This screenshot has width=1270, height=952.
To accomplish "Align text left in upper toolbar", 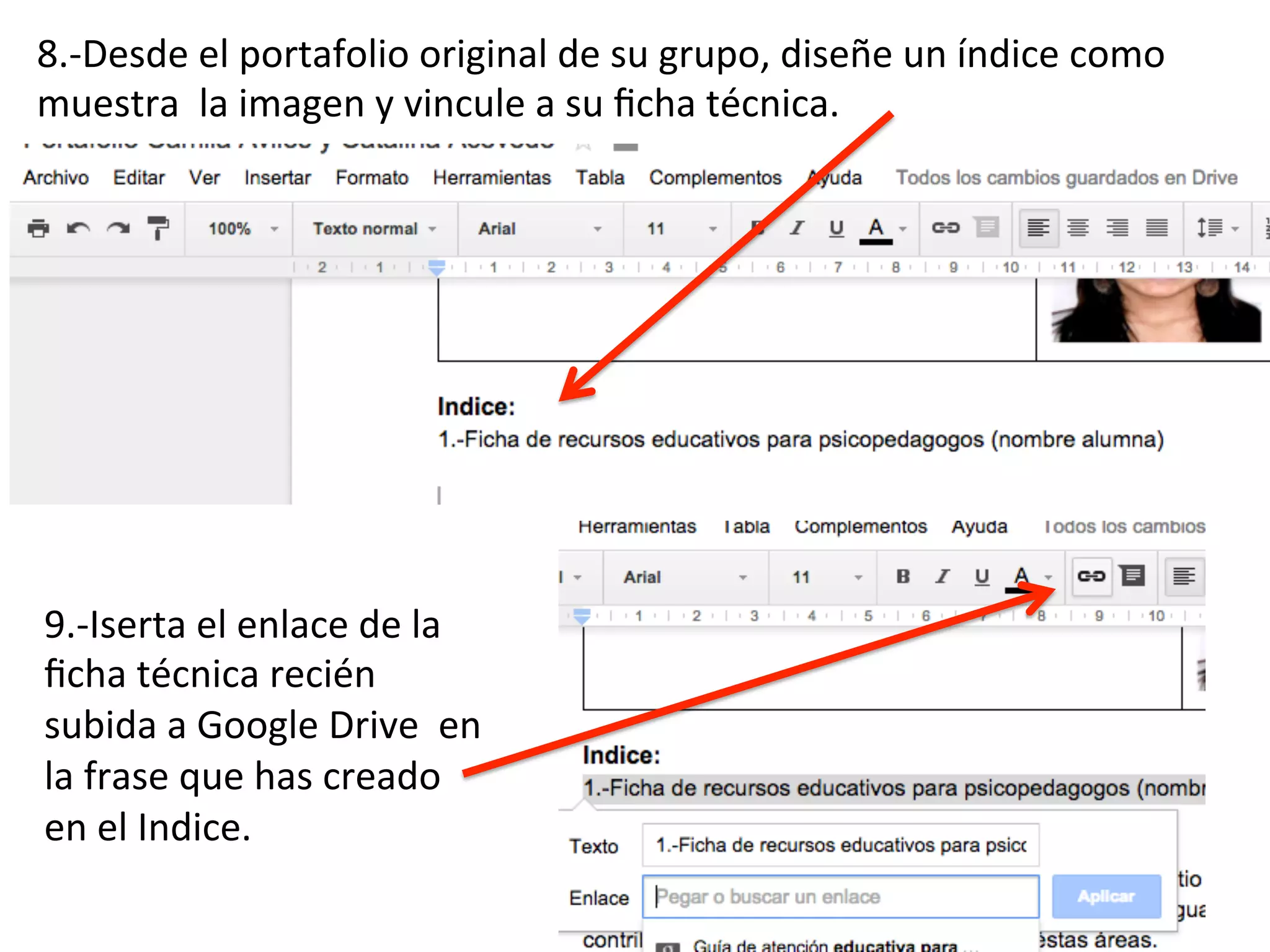I will pos(1038,228).
